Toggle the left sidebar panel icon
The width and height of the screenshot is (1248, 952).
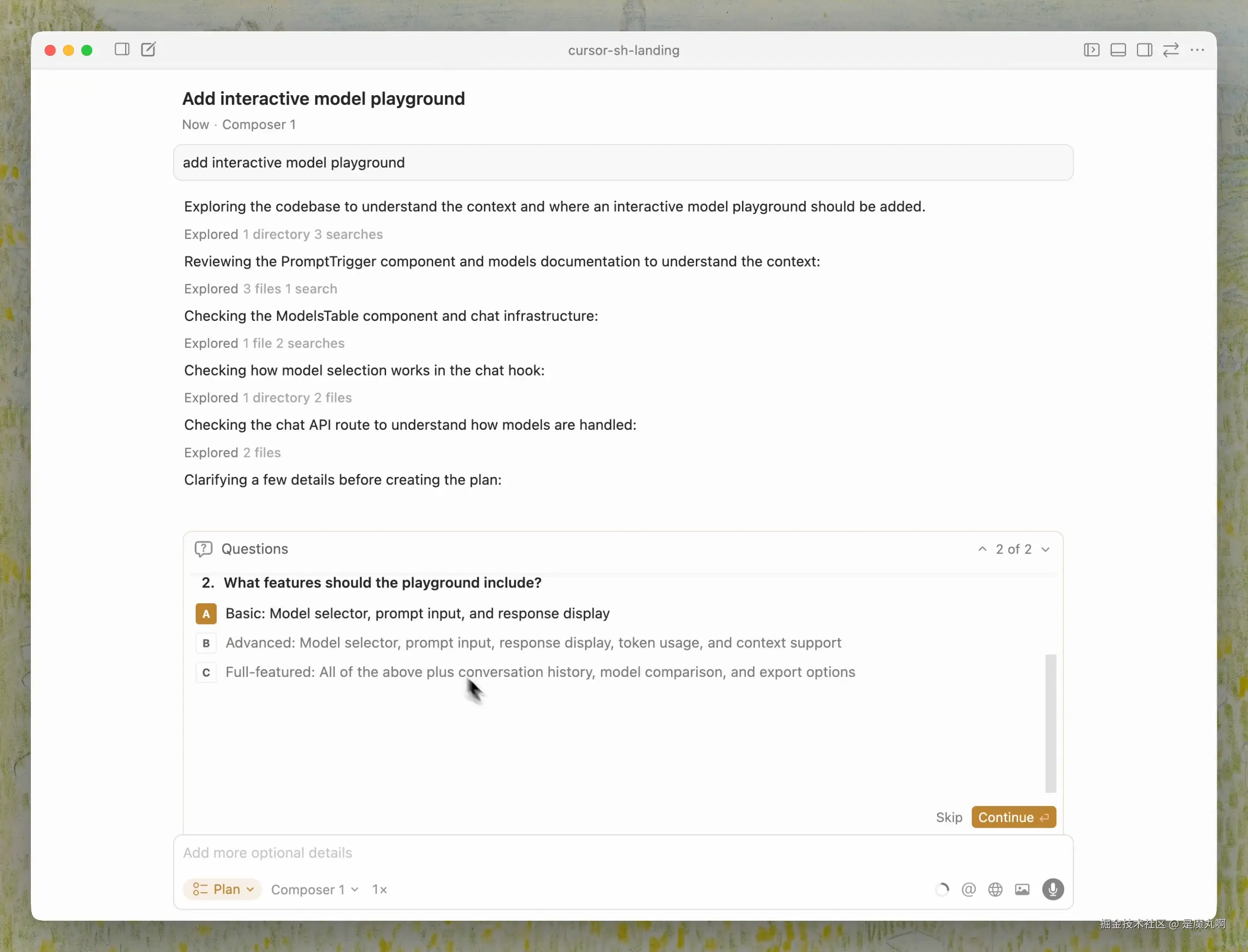pyautogui.click(x=122, y=50)
